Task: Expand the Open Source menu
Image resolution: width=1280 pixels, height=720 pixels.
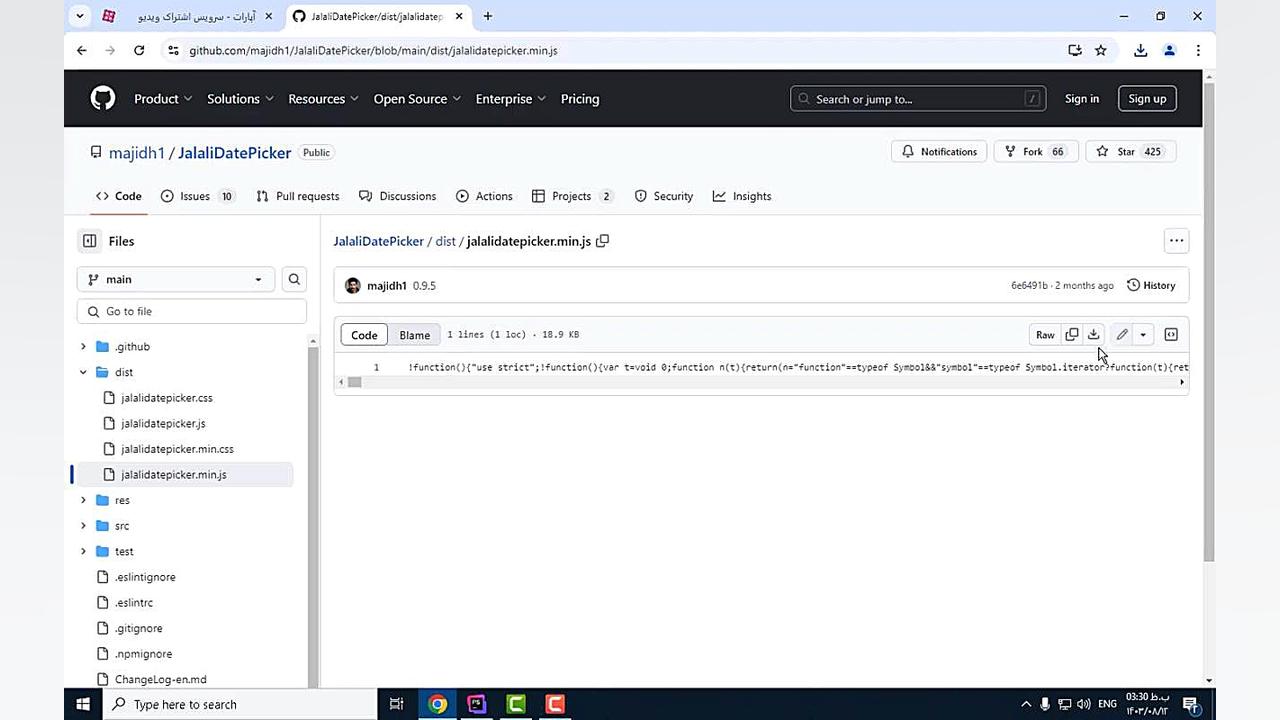Action: 417,99
